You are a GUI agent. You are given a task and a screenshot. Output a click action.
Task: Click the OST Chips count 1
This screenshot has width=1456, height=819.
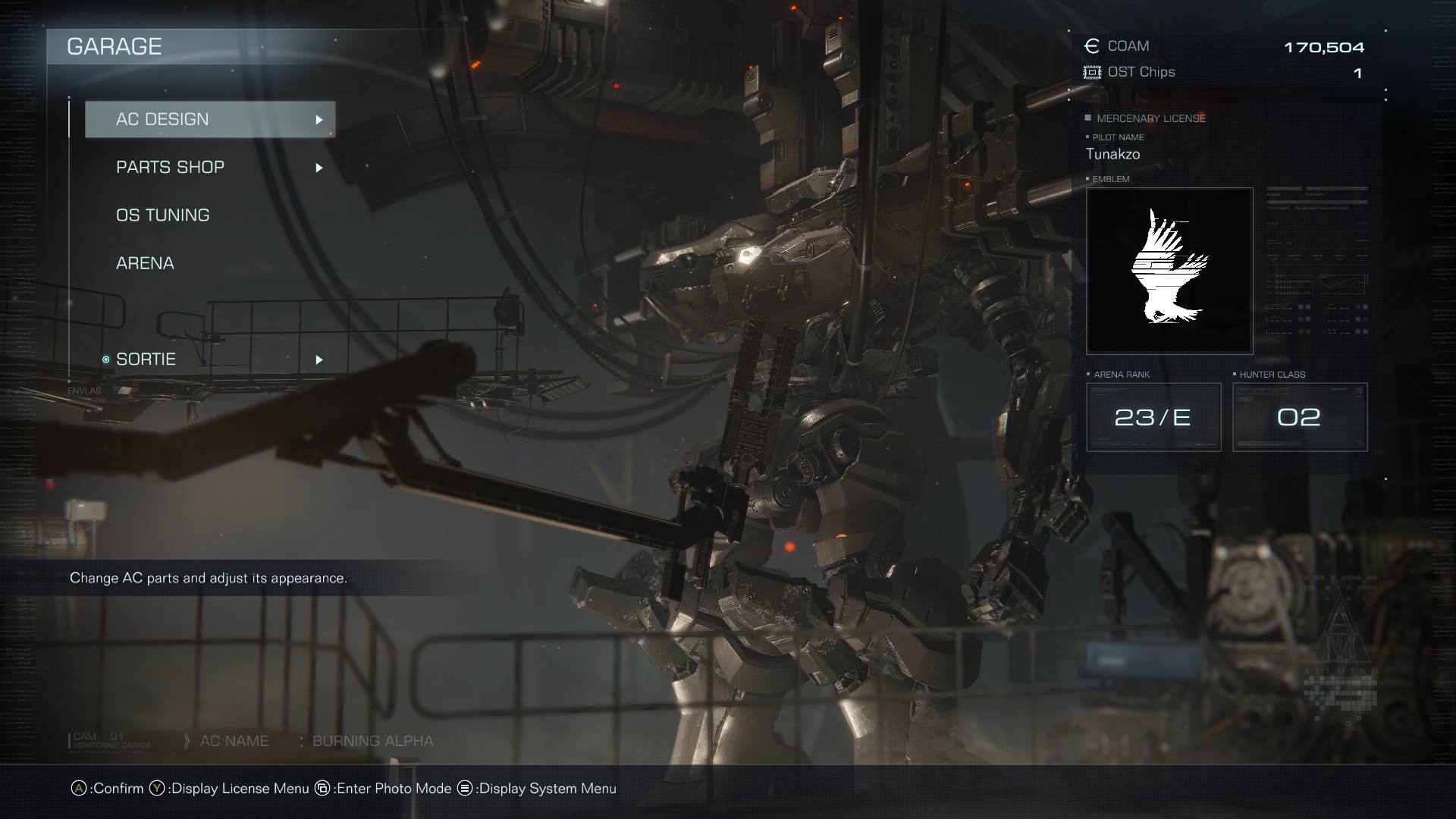pyautogui.click(x=1357, y=74)
